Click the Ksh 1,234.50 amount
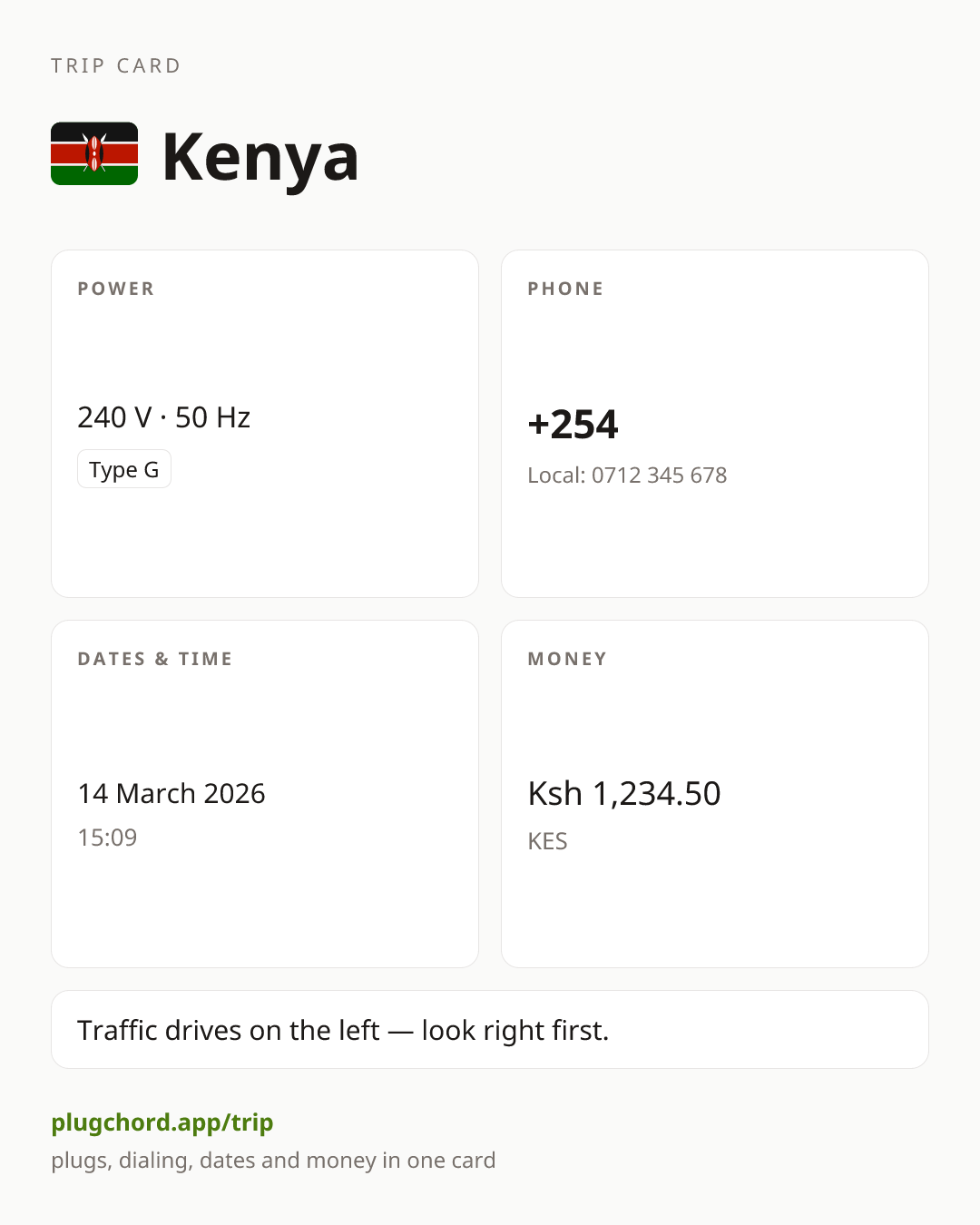 point(624,794)
